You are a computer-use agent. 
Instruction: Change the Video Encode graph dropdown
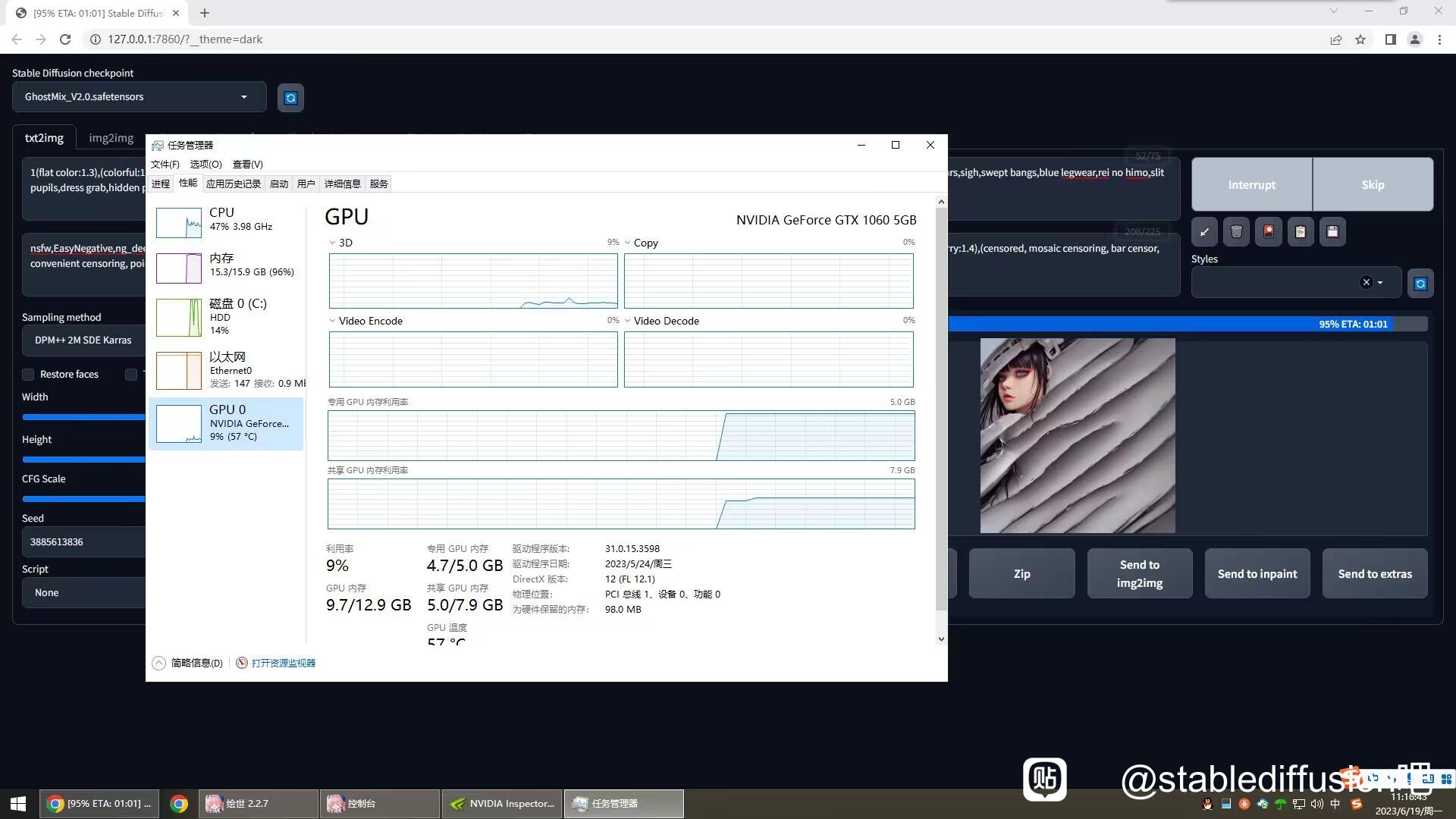[333, 321]
